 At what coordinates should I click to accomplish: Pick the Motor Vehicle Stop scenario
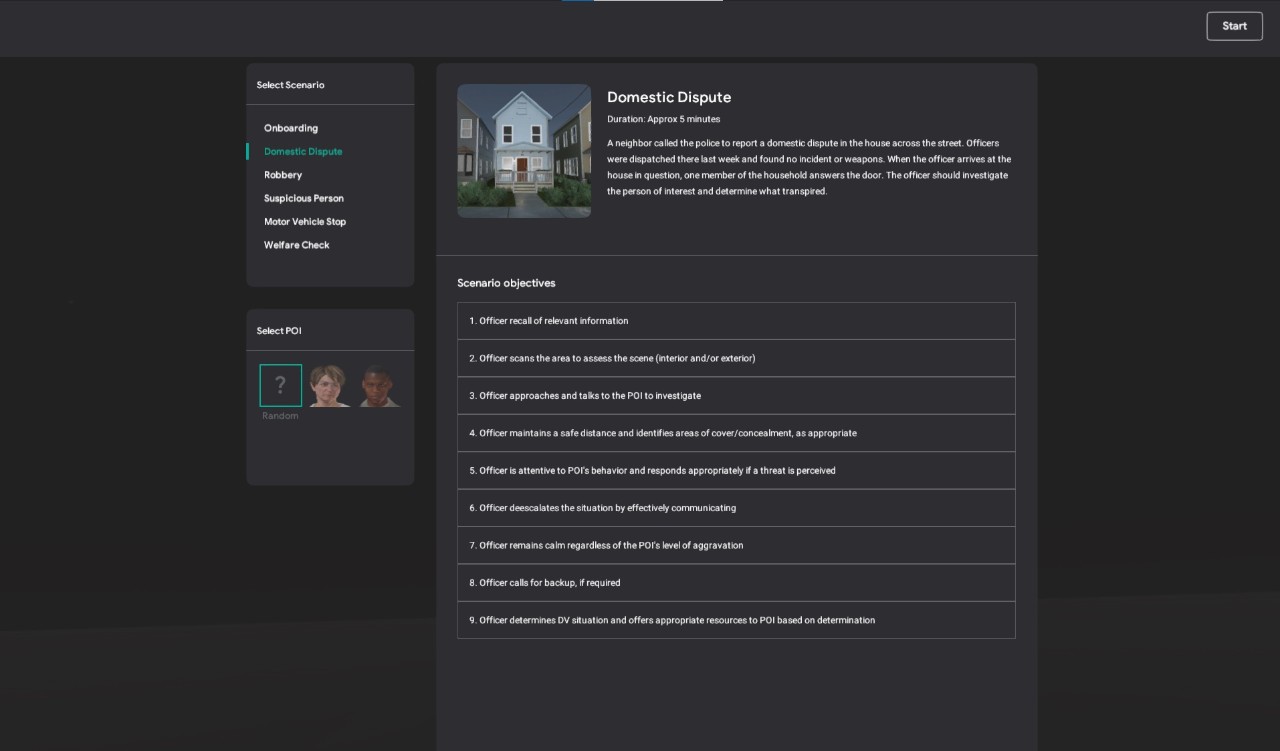[305, 222]
